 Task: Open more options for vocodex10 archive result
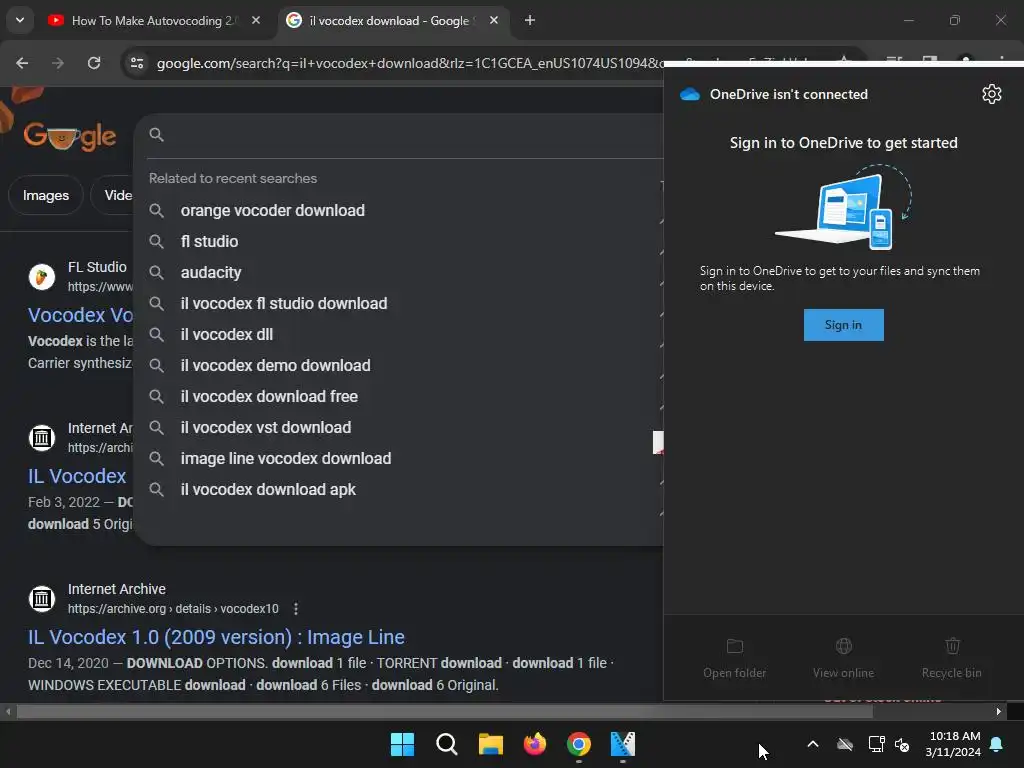click(296, 609)
